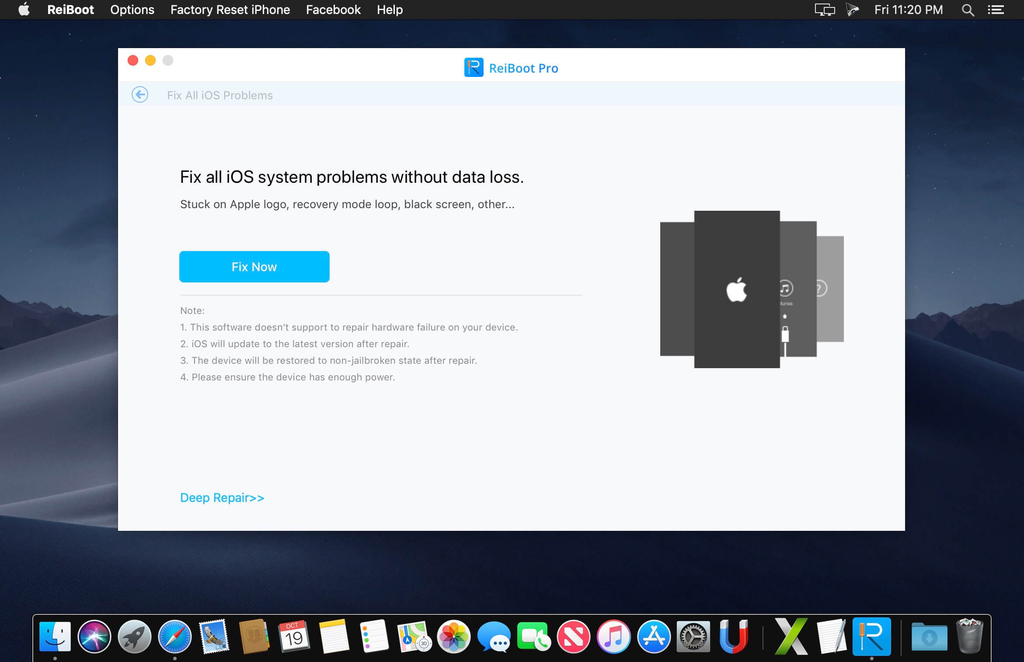Select Factory Reset iPhone in menu bar
The image size is (1024, 662).
point(230,9)
